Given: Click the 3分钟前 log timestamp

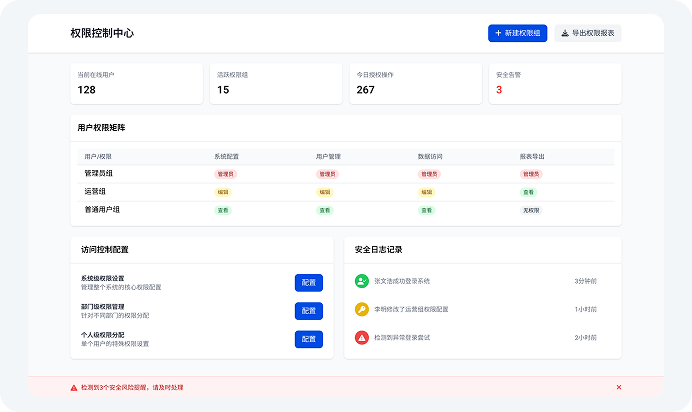Looking at the screenshot, I should point(586,281).
